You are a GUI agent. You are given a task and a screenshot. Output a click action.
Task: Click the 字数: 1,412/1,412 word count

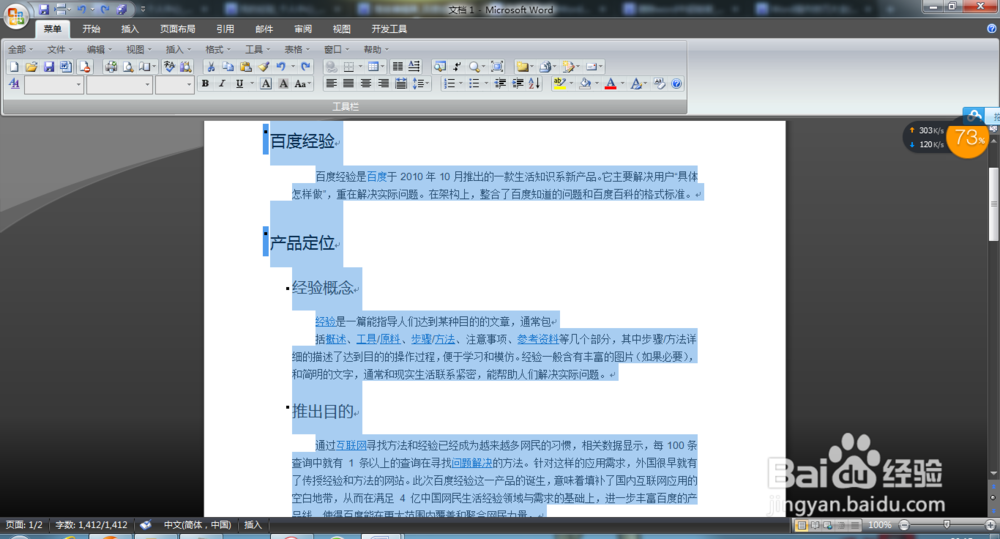[x=91, y=525]
